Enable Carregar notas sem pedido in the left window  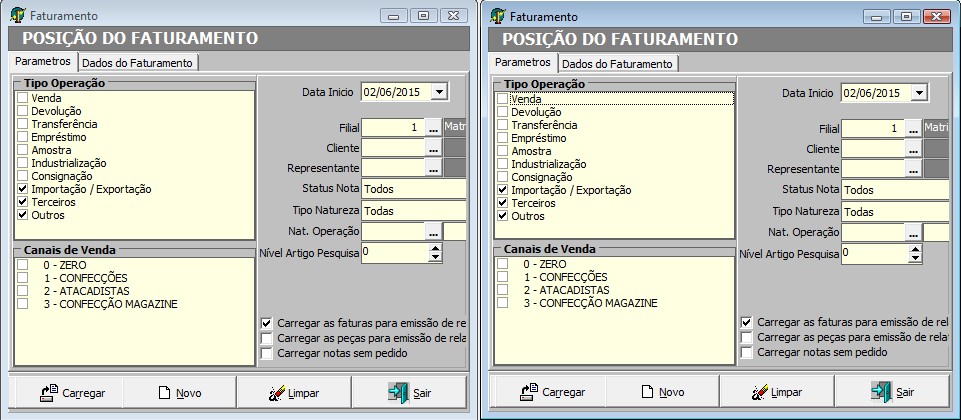click(x=266, y=353)
